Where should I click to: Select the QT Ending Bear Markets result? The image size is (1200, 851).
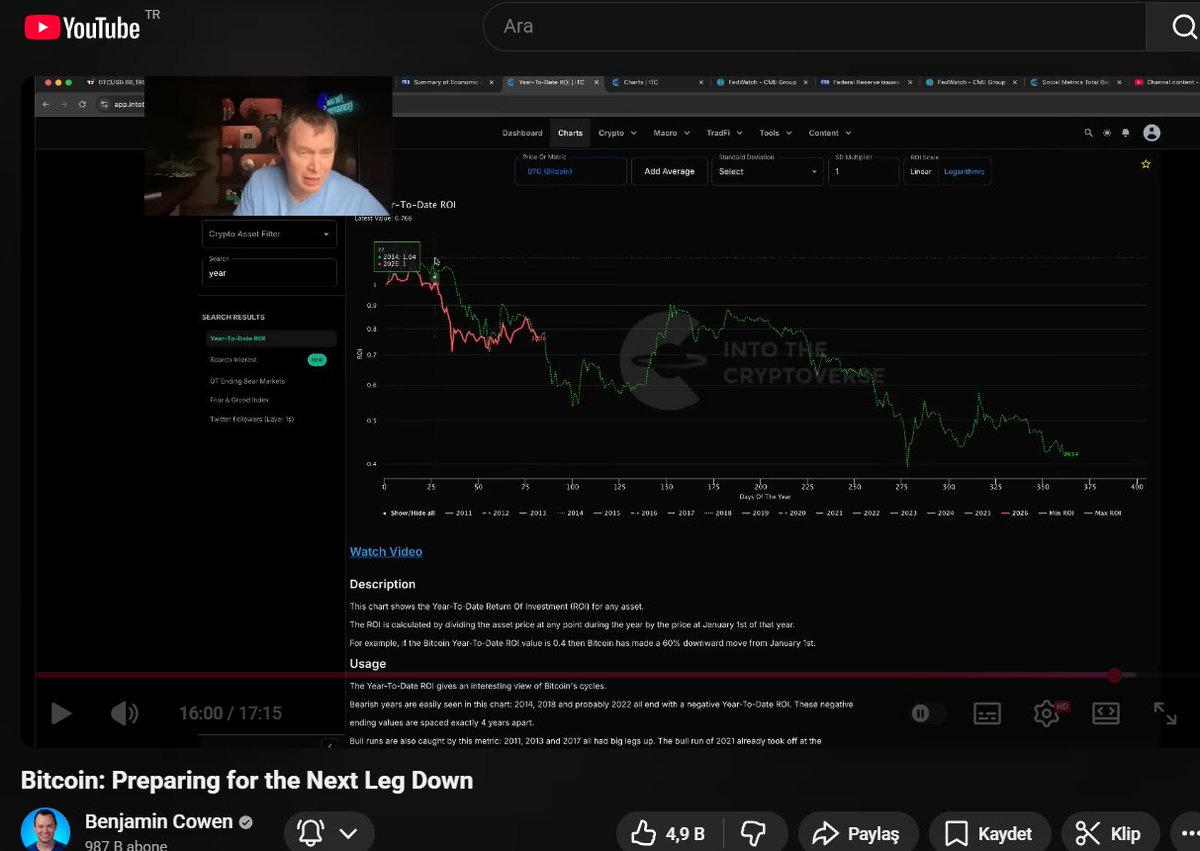tap(247, 381)
